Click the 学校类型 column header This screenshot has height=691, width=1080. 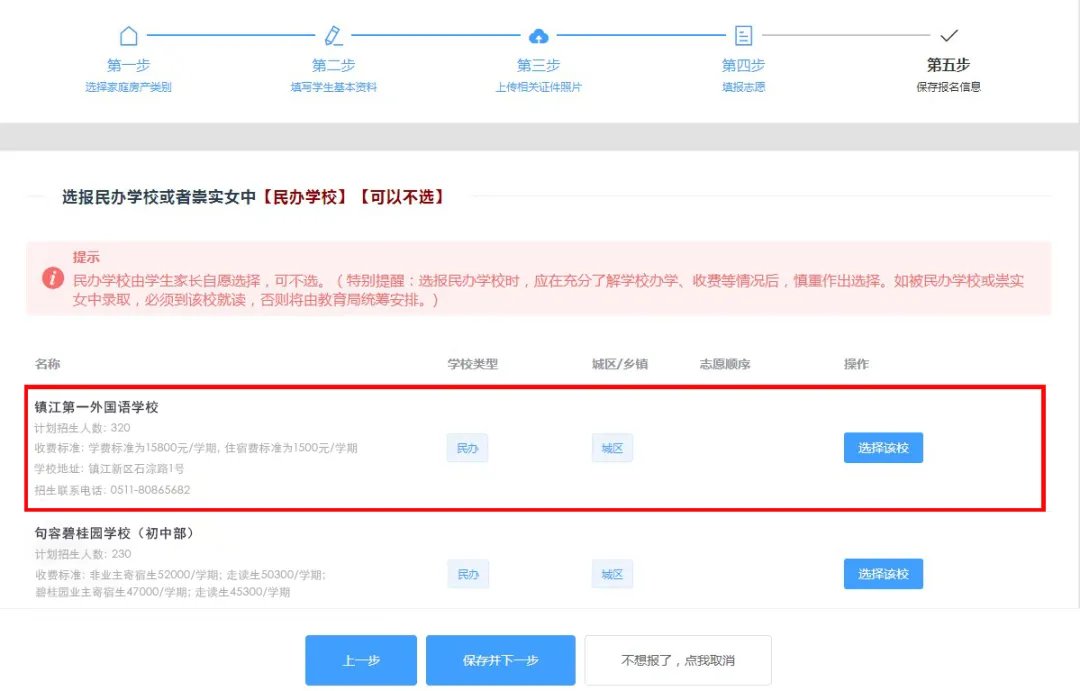click(x=472, y=364)
